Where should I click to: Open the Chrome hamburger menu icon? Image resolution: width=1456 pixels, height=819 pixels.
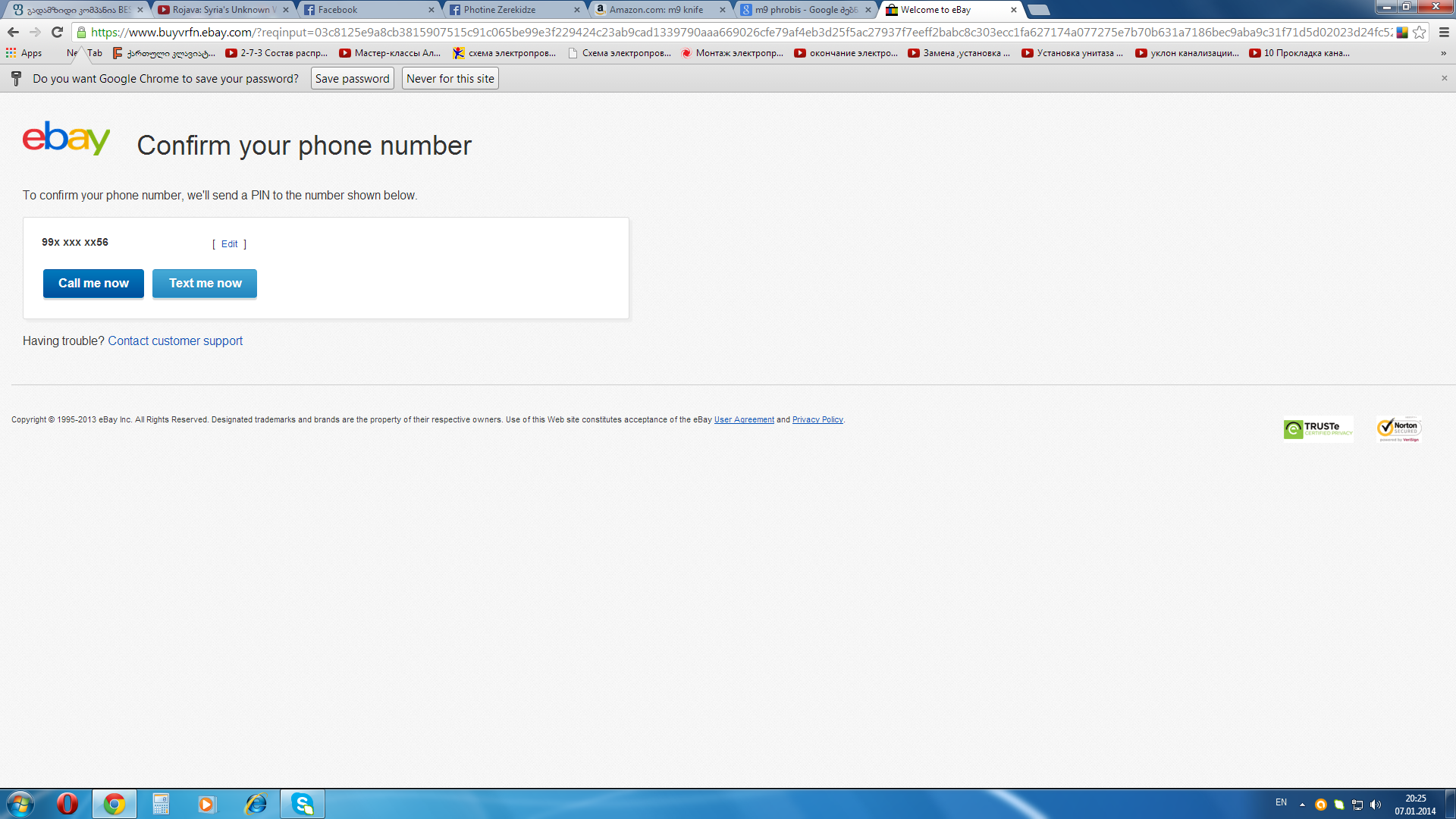coord(1444,32)
